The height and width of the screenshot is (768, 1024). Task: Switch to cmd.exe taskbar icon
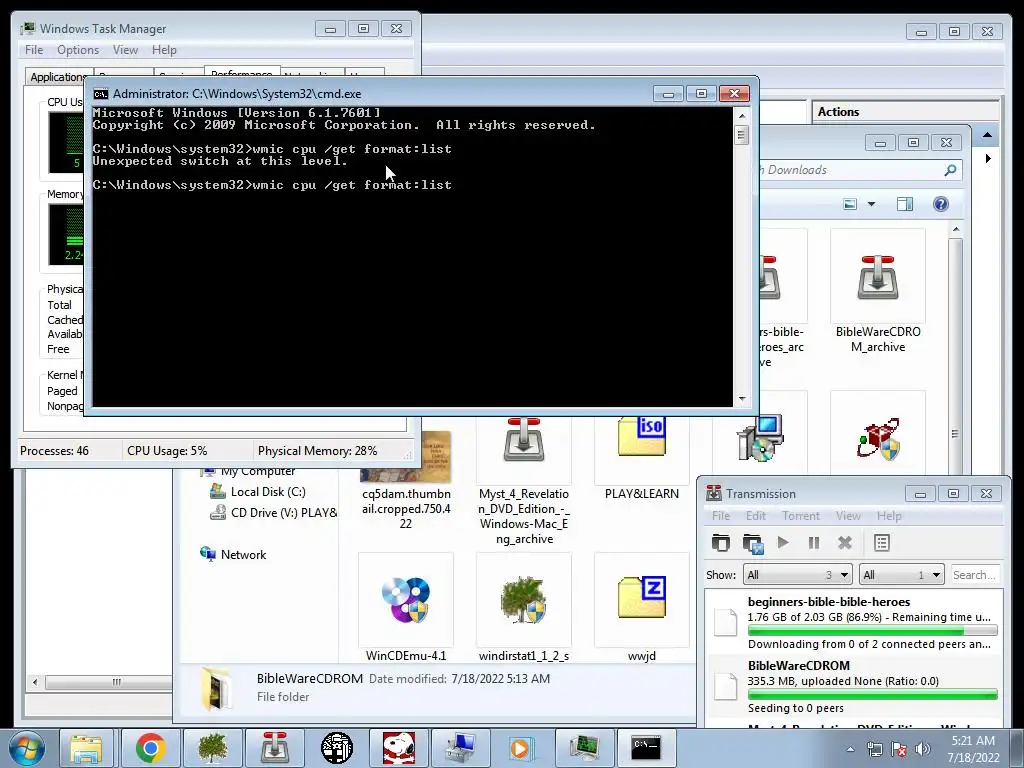[645, 748]
